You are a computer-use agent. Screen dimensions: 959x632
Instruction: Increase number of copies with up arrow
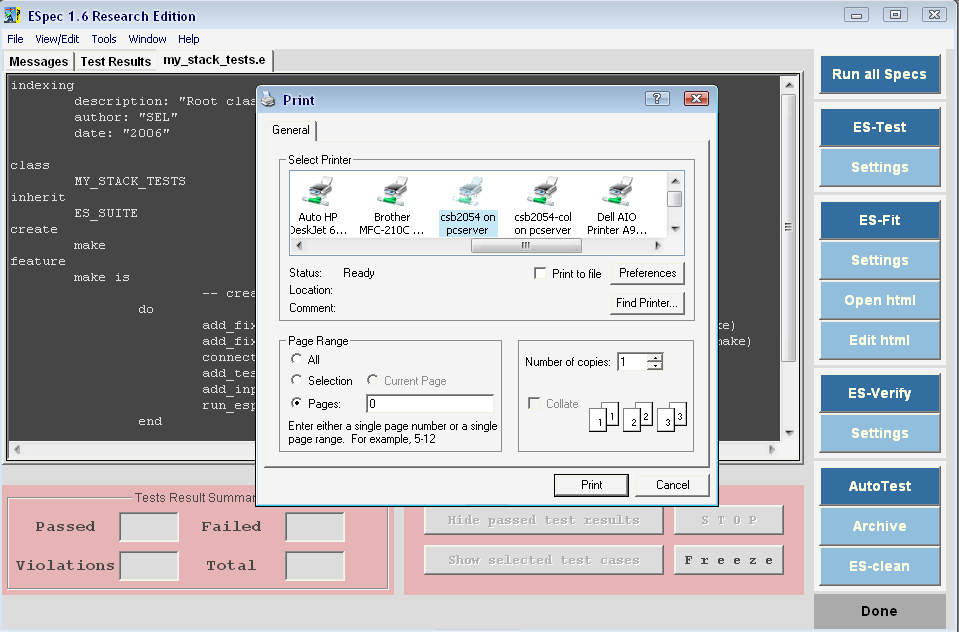pos(655,358)
